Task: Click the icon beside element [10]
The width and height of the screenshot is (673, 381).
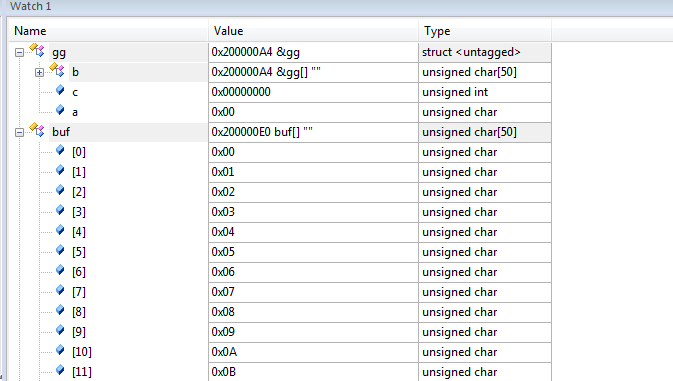Action: click(x=60, y=350)
